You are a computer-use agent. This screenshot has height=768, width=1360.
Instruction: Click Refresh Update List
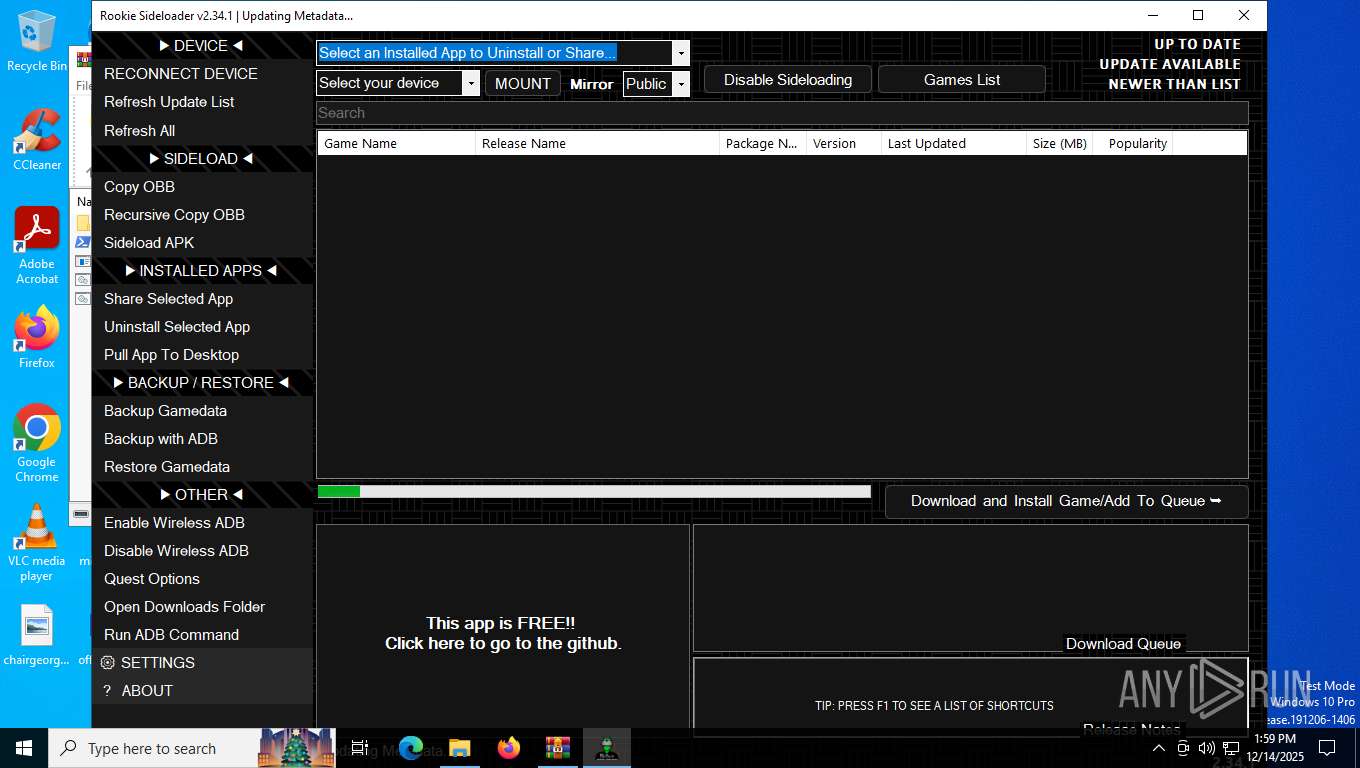click(202, 102)
